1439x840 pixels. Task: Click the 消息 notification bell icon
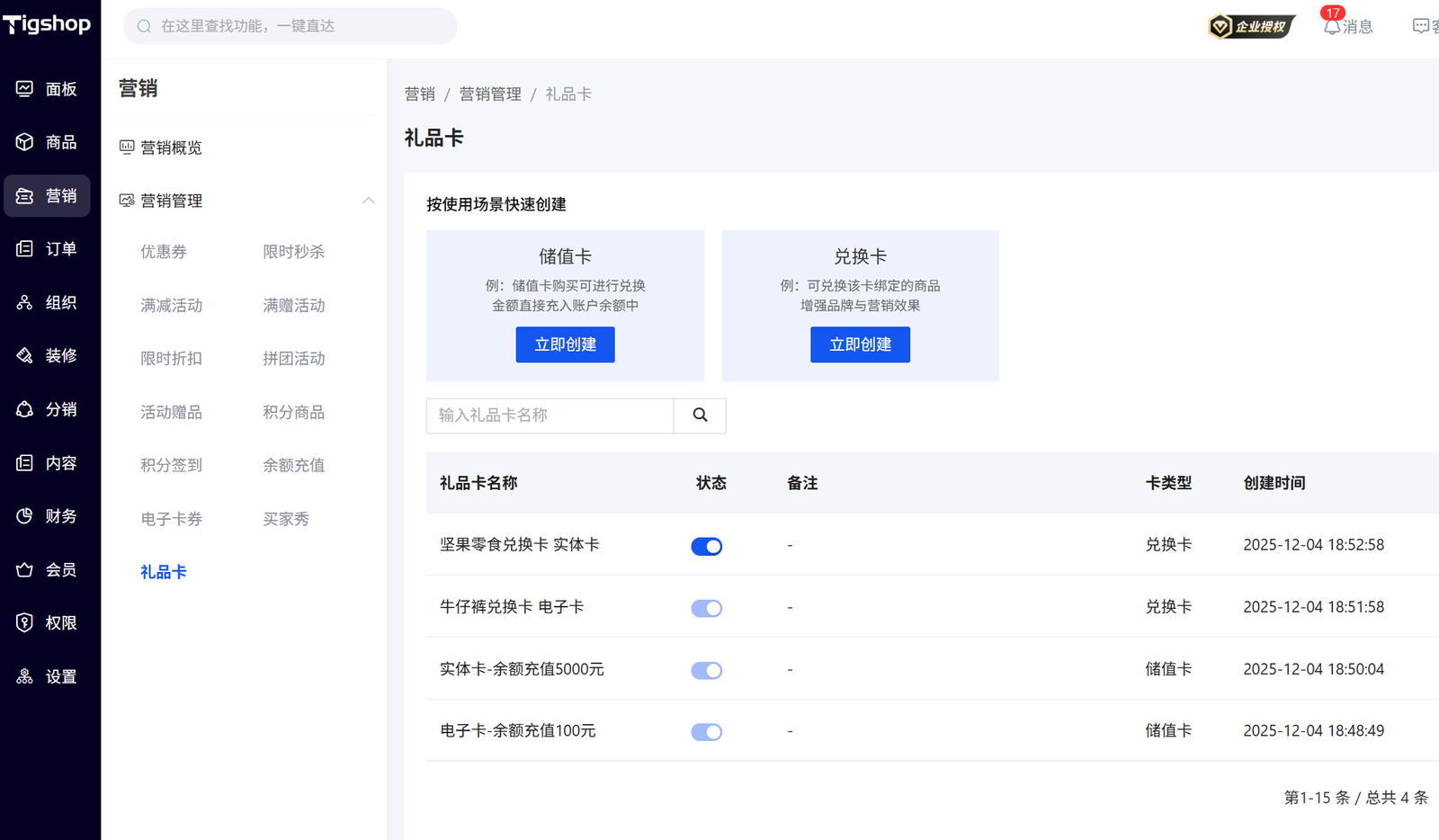click(x=1332, y=27)
